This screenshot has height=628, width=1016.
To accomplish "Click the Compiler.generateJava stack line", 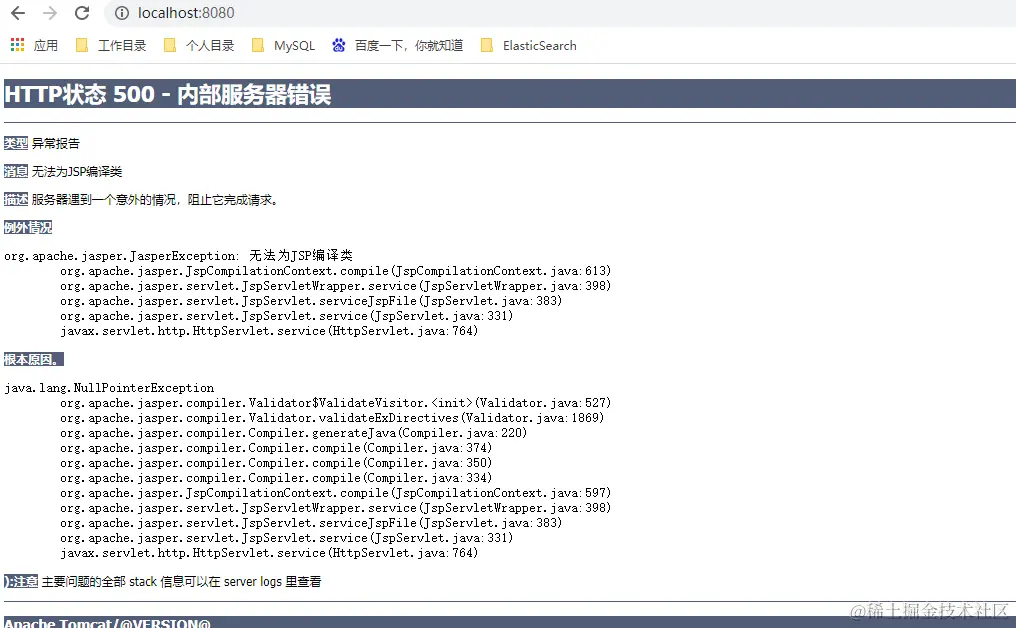I will [x=294, y=432].
